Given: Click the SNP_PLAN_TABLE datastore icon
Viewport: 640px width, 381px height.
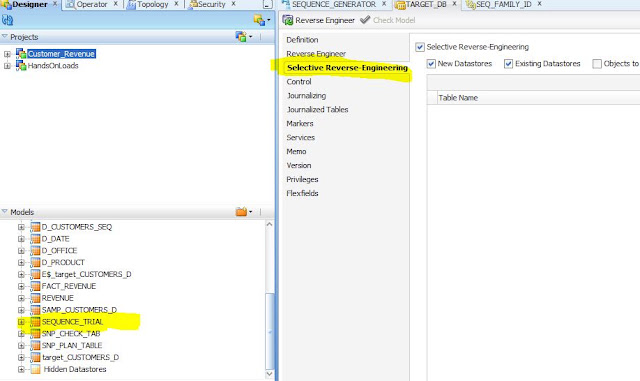Looking at the screenshot, I should (x=36, y=345).
